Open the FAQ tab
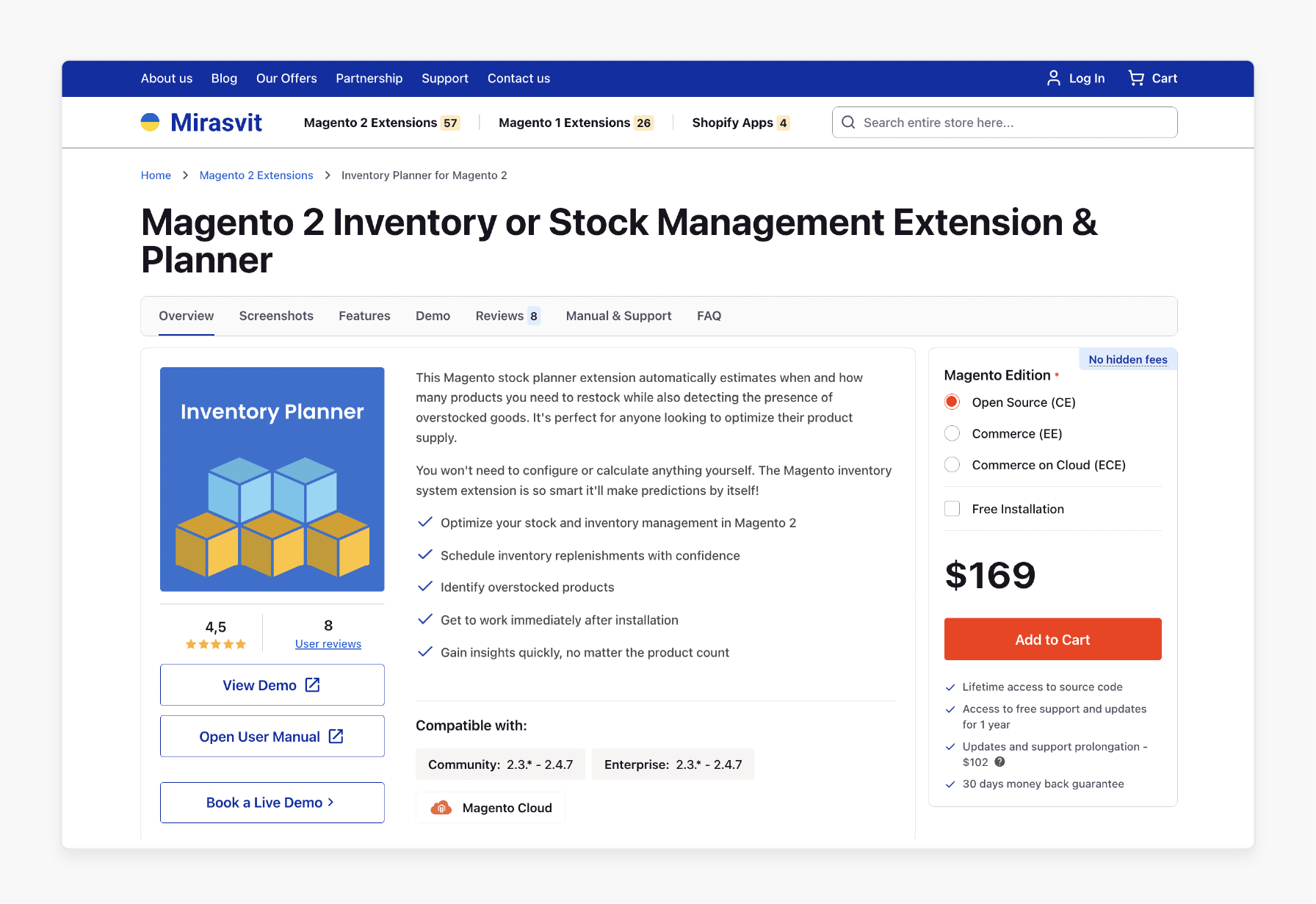1316x904 pixels. (709, 316)
